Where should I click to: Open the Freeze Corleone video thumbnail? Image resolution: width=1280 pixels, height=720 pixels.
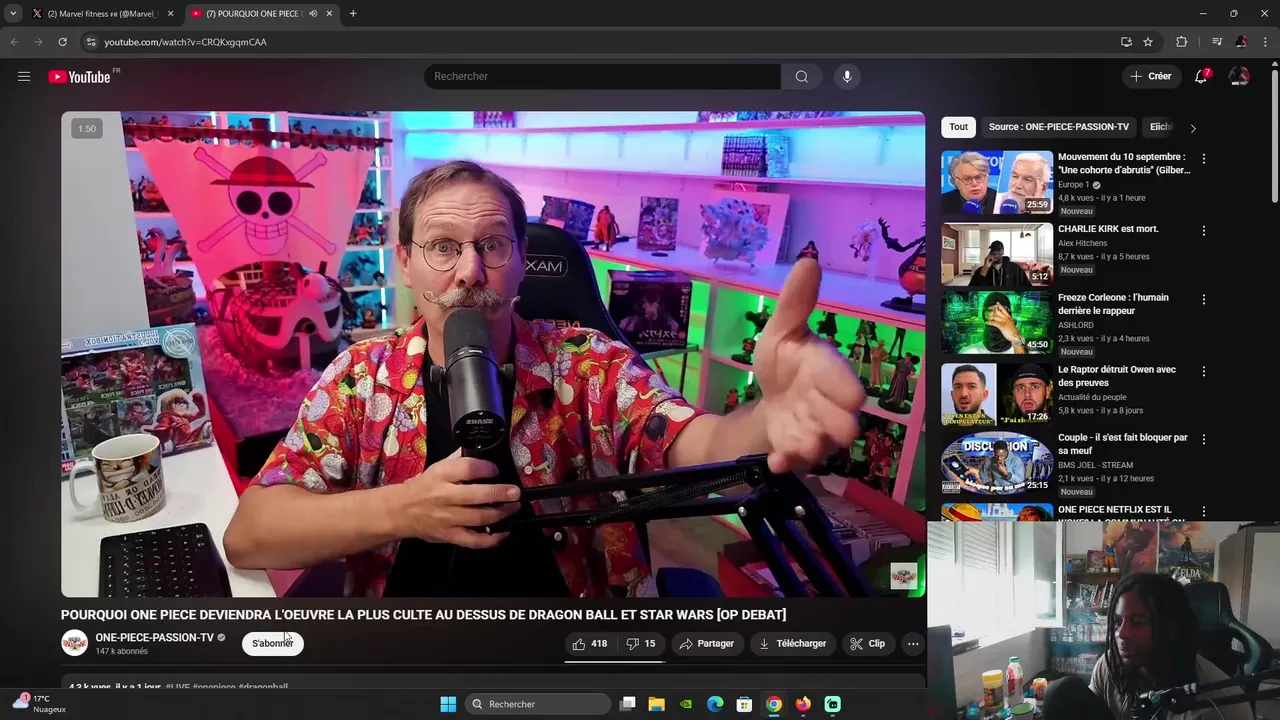point(997,322)
